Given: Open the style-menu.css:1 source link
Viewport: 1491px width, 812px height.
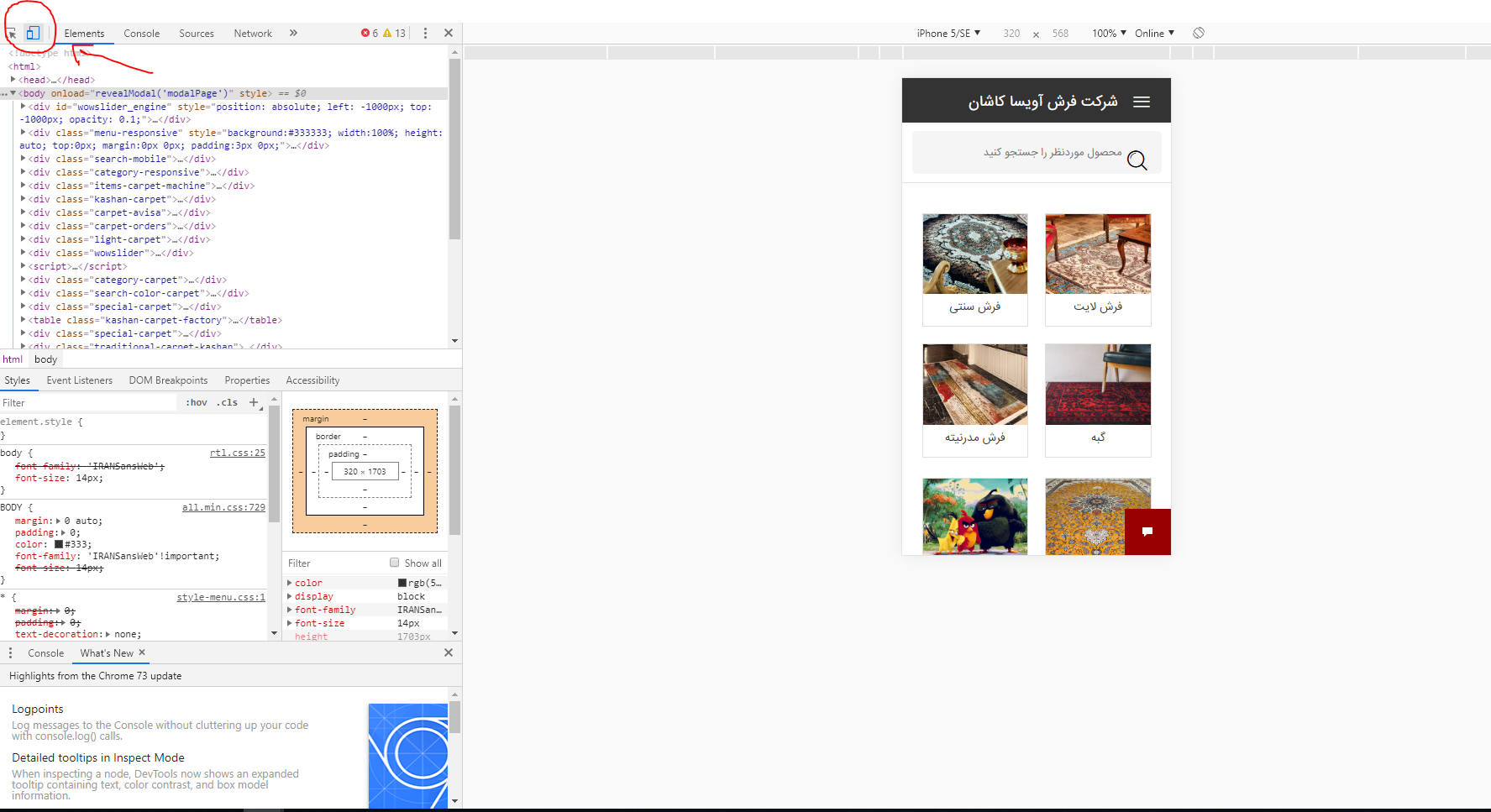Looking at the screenshot, I should (221, 597).
